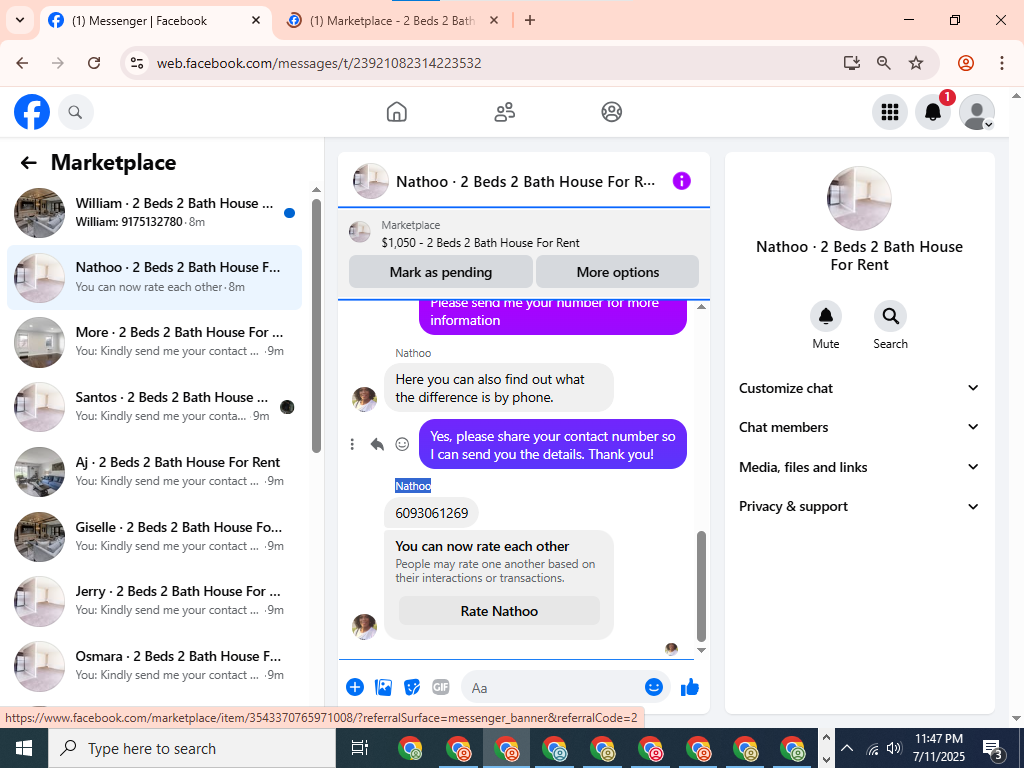The image size is (1024, 768).
Task: Open the browser zoom magnifier icon
Action: pyautogui.click(x=884, y=63)
